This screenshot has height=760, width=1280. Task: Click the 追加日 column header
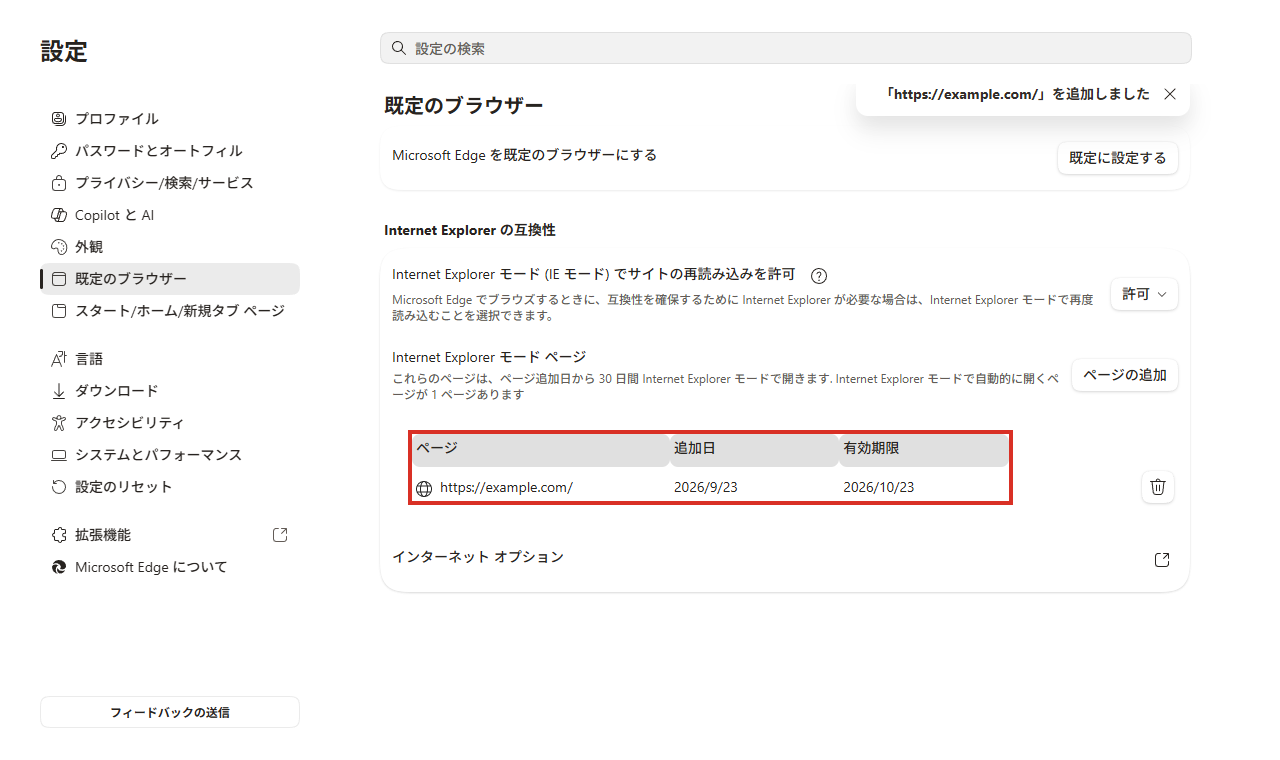(x=755, y=449)
